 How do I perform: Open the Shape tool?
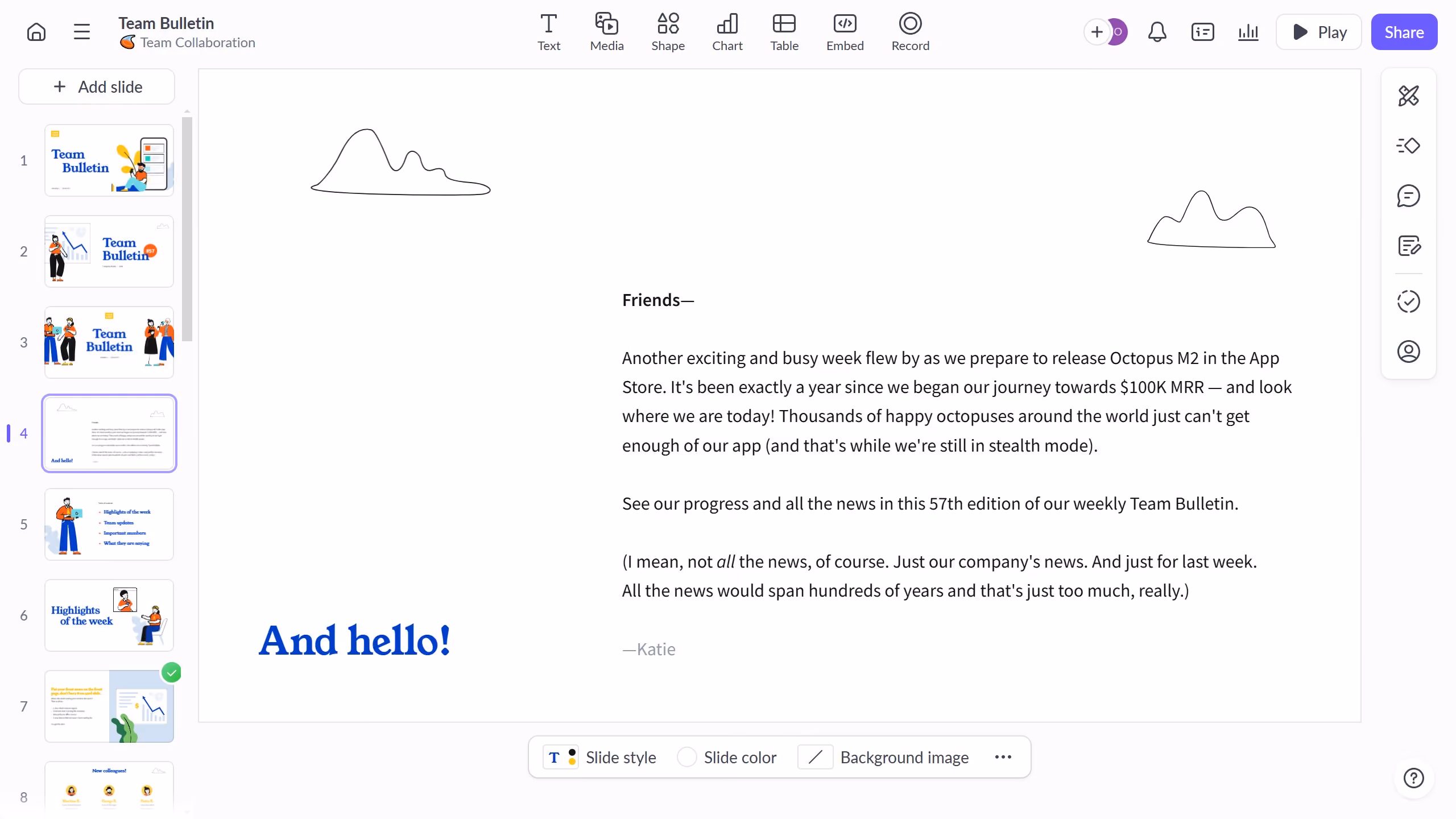(668, 32)
